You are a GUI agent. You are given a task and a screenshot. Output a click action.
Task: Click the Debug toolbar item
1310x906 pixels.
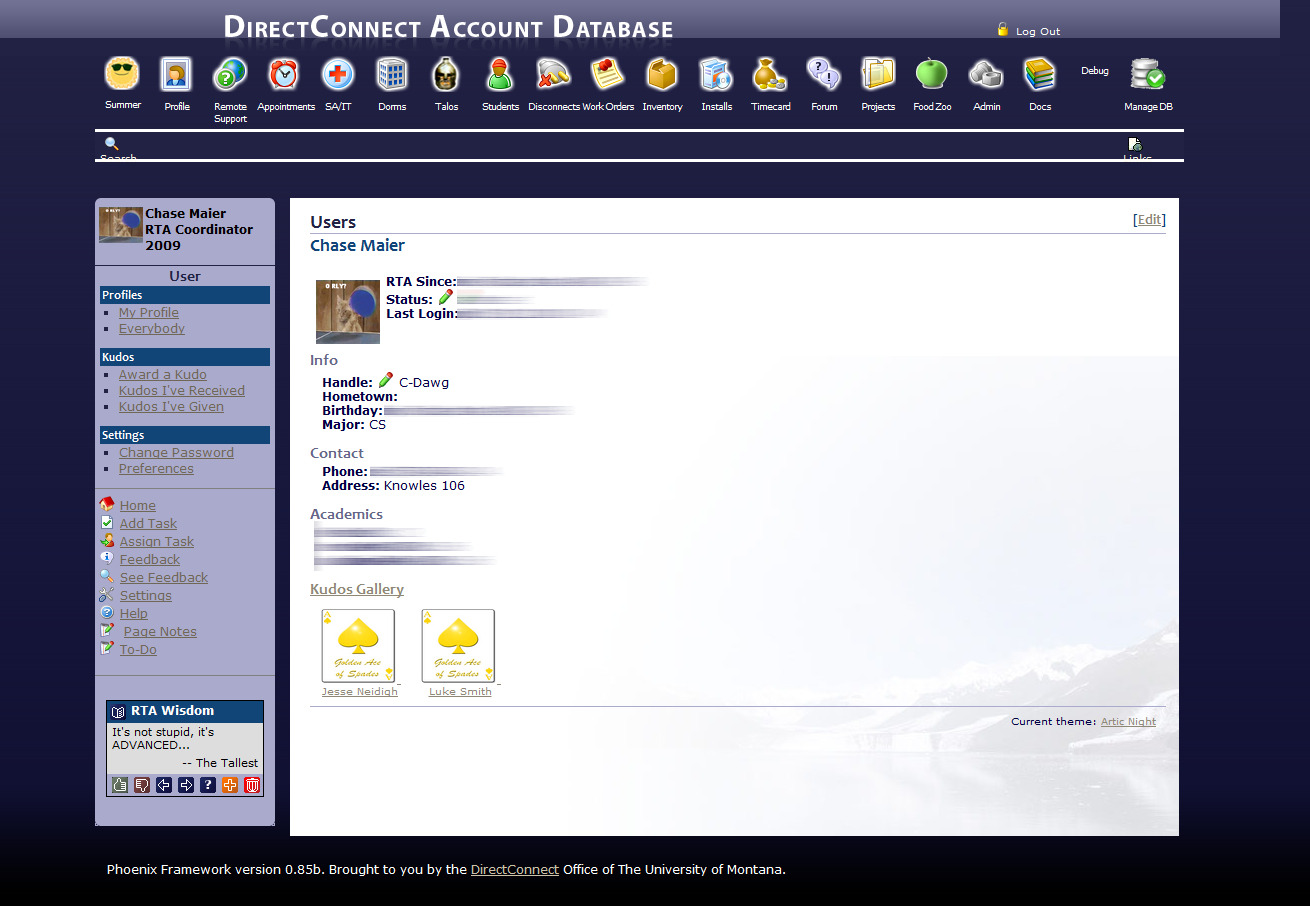tap(1095, 71)
